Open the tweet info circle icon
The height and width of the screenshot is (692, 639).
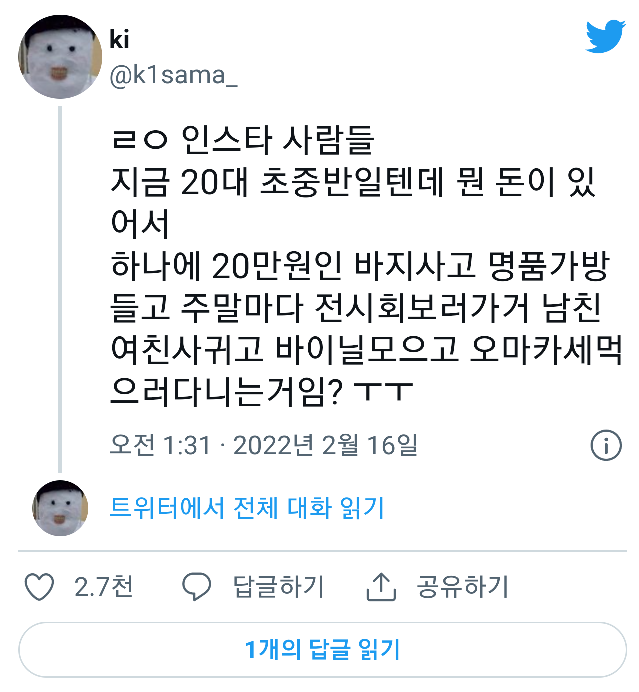pyautogui.click(x=606, y=445)
